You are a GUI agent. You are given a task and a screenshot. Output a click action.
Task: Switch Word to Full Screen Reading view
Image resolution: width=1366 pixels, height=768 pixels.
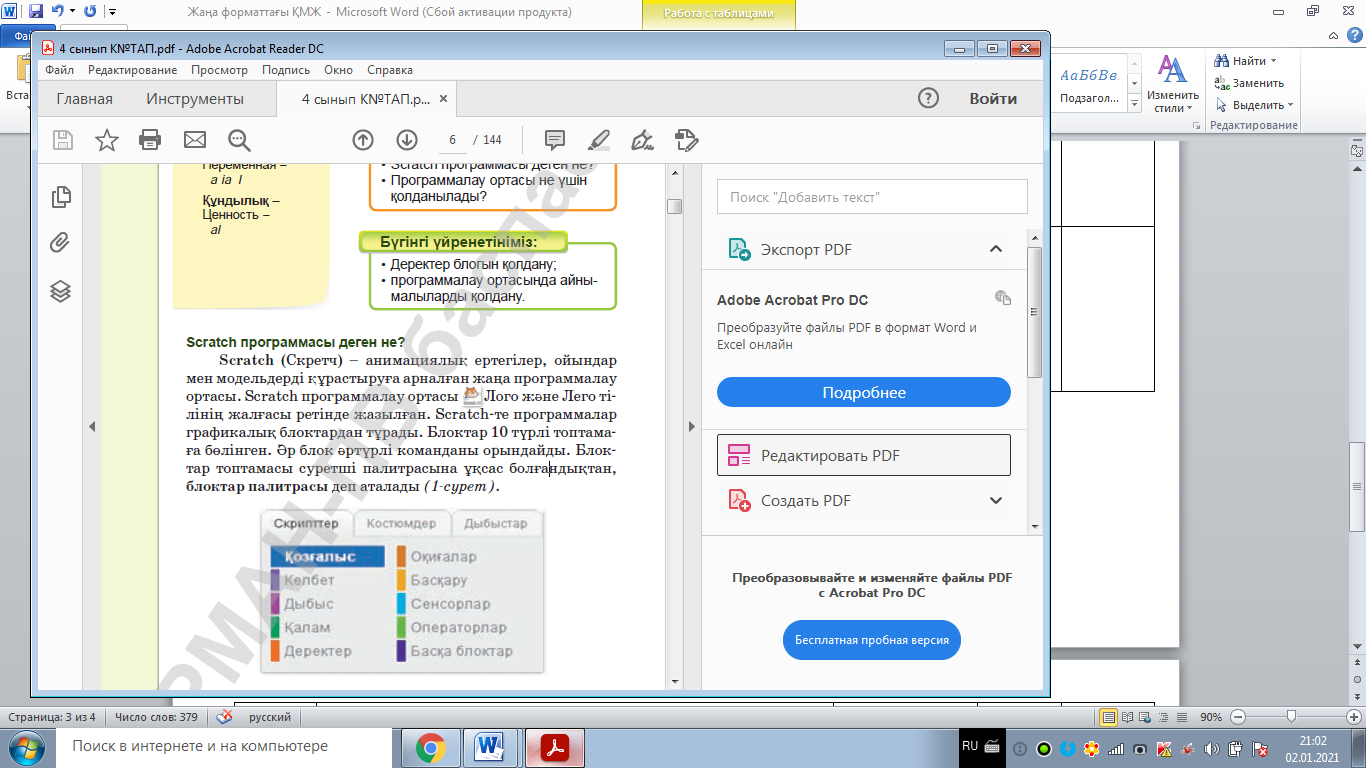click(x=1128, y=717)
